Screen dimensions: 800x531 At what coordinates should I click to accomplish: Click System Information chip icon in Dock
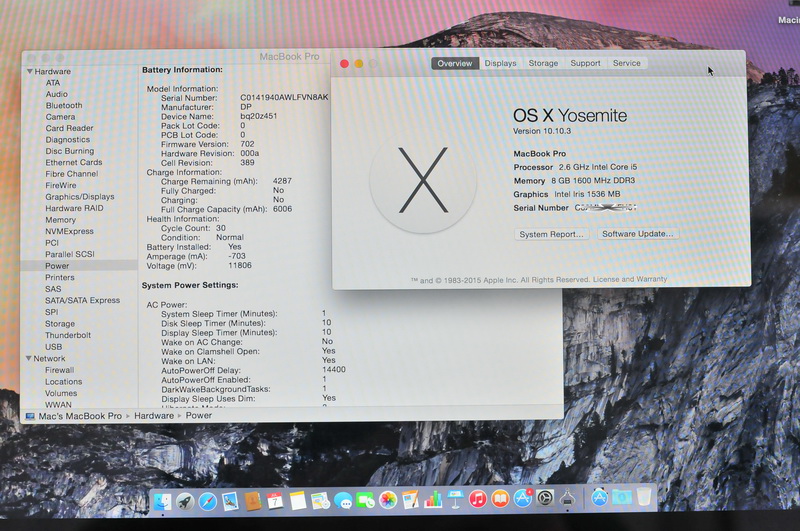[567, 498]
